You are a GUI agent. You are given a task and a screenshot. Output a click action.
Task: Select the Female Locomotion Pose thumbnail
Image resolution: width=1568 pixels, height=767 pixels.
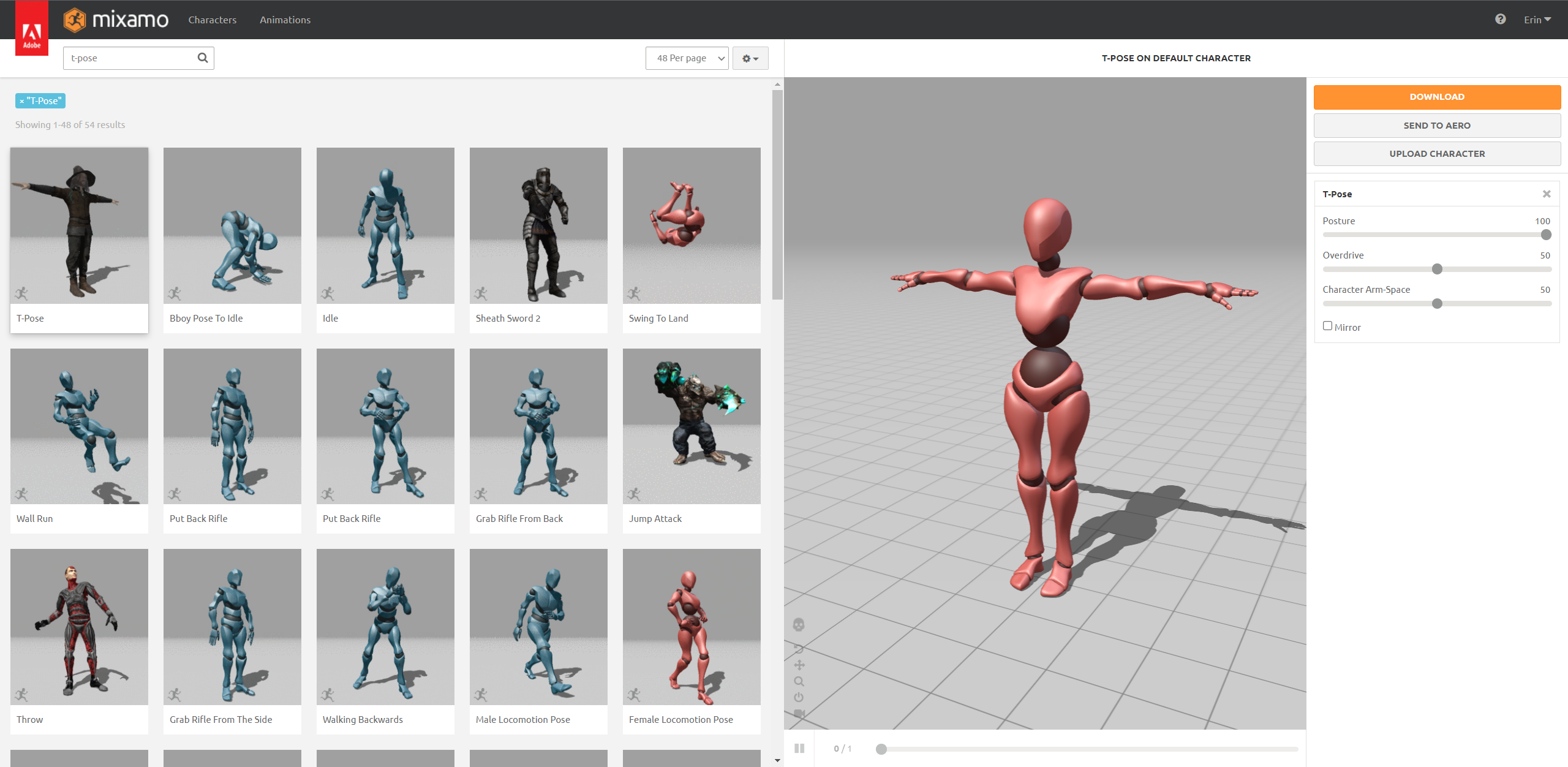point(692,627)
